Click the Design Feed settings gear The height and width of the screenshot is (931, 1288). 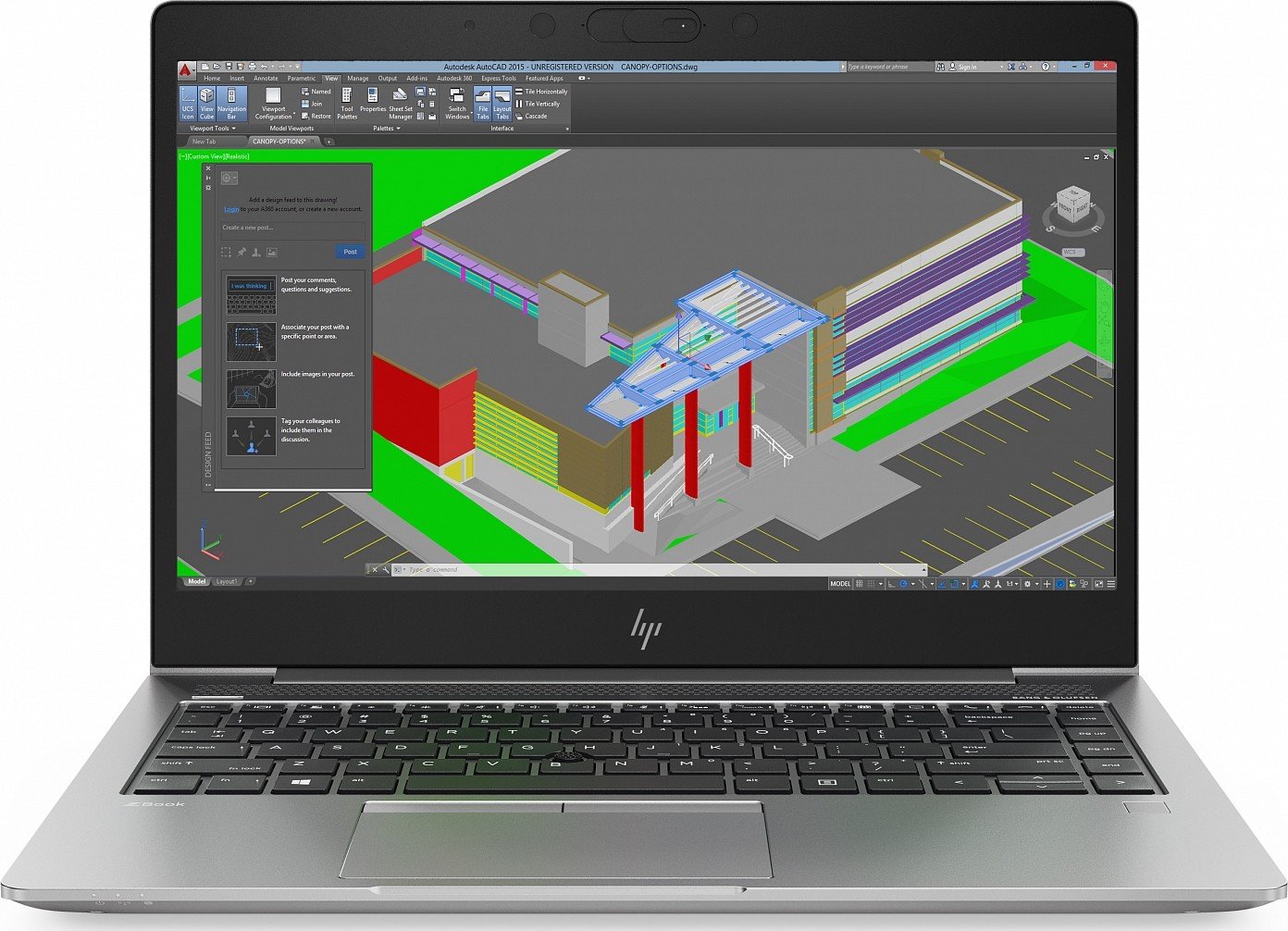(228, 178)
